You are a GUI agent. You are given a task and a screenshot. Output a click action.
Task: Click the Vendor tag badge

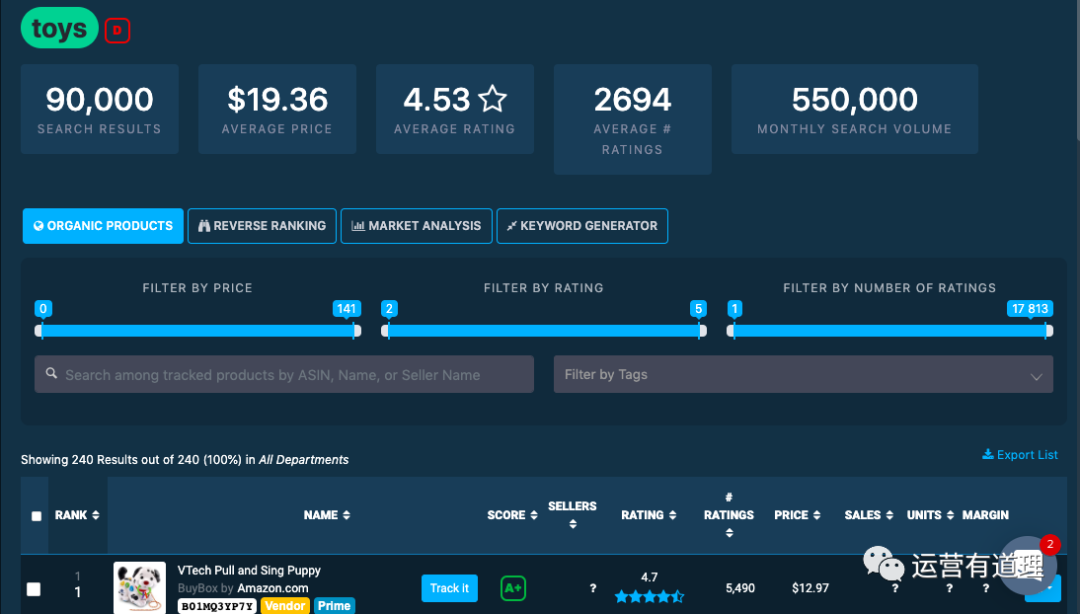[x=284, y=605]
